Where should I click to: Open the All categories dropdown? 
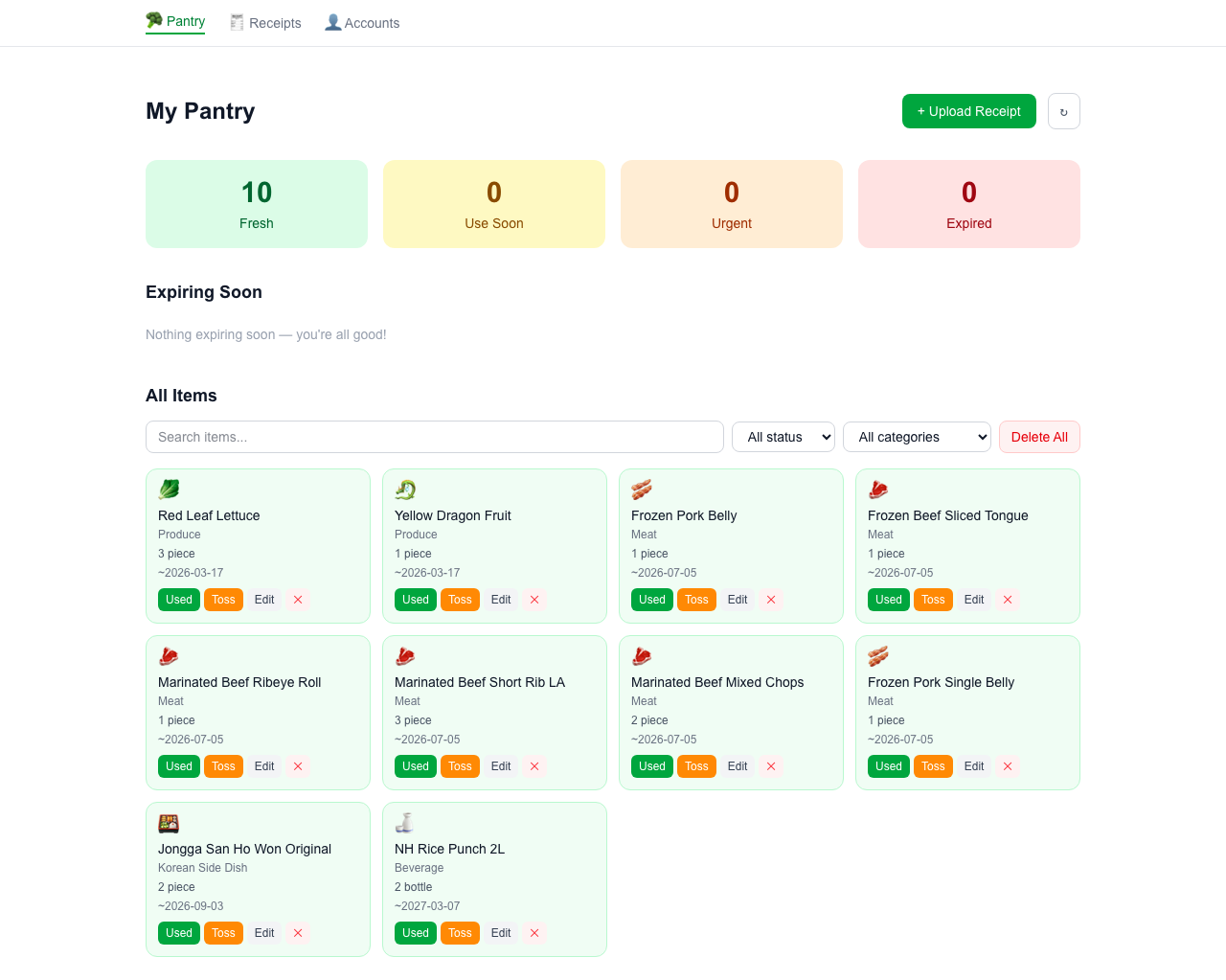point(917,437)
